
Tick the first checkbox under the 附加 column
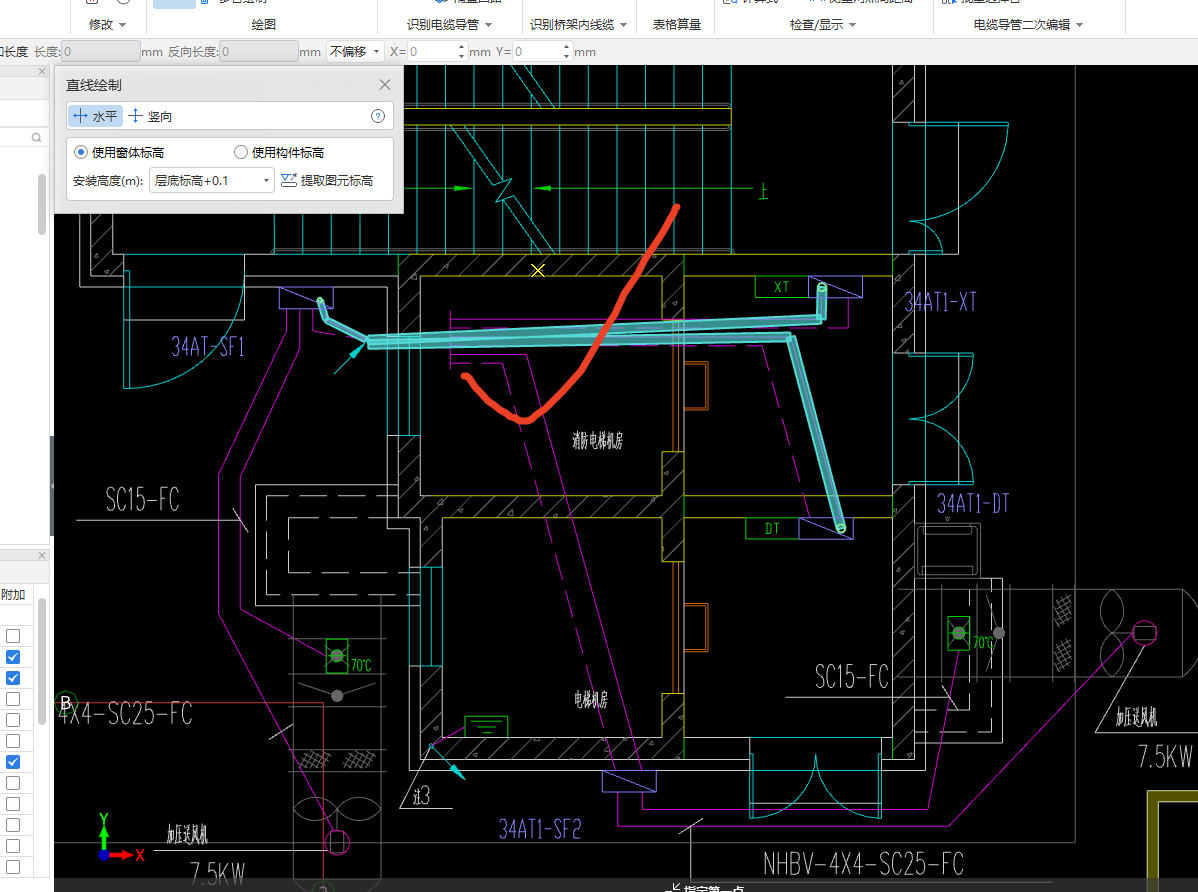(x=13, y=636)
